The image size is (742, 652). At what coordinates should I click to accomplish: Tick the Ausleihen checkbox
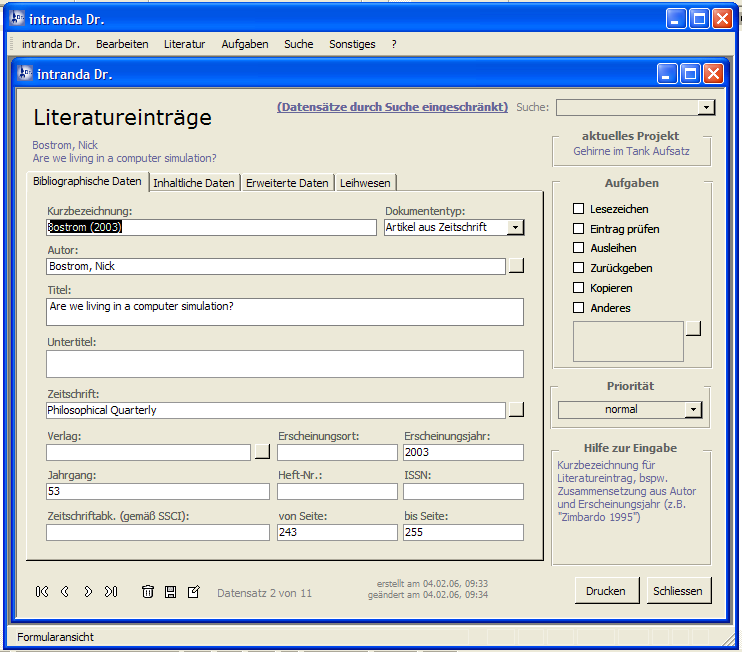tap(578, 248)
